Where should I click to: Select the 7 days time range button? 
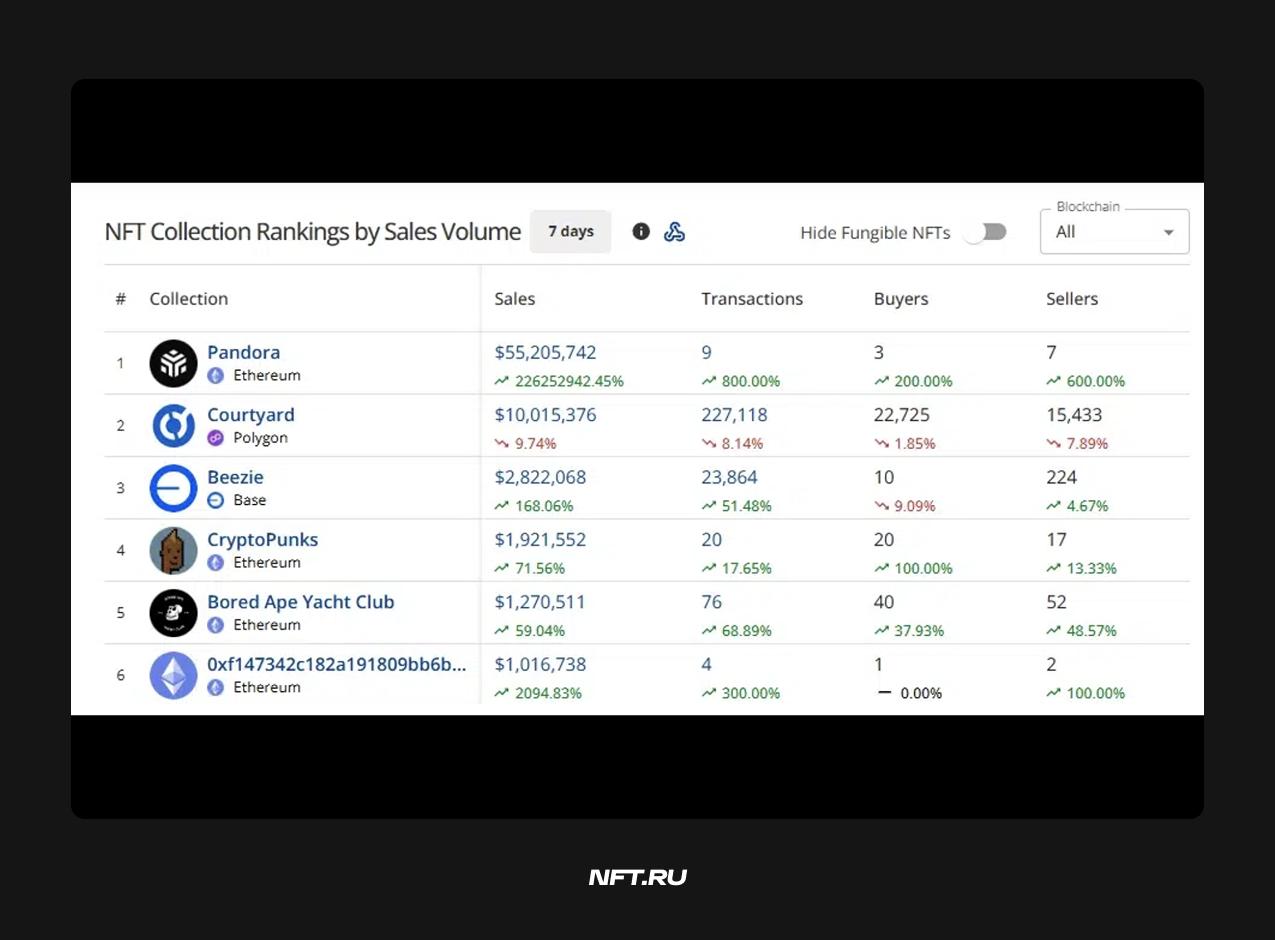tap(570, 231)
